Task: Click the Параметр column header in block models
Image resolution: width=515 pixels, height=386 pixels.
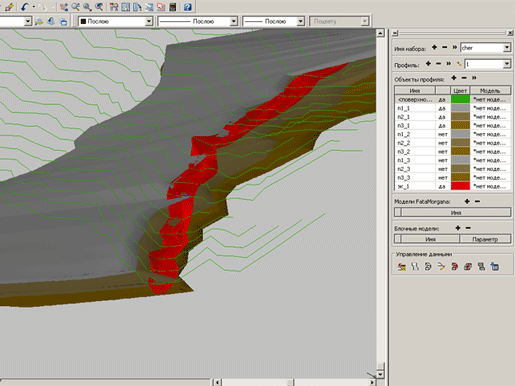Action: (485, 239)
